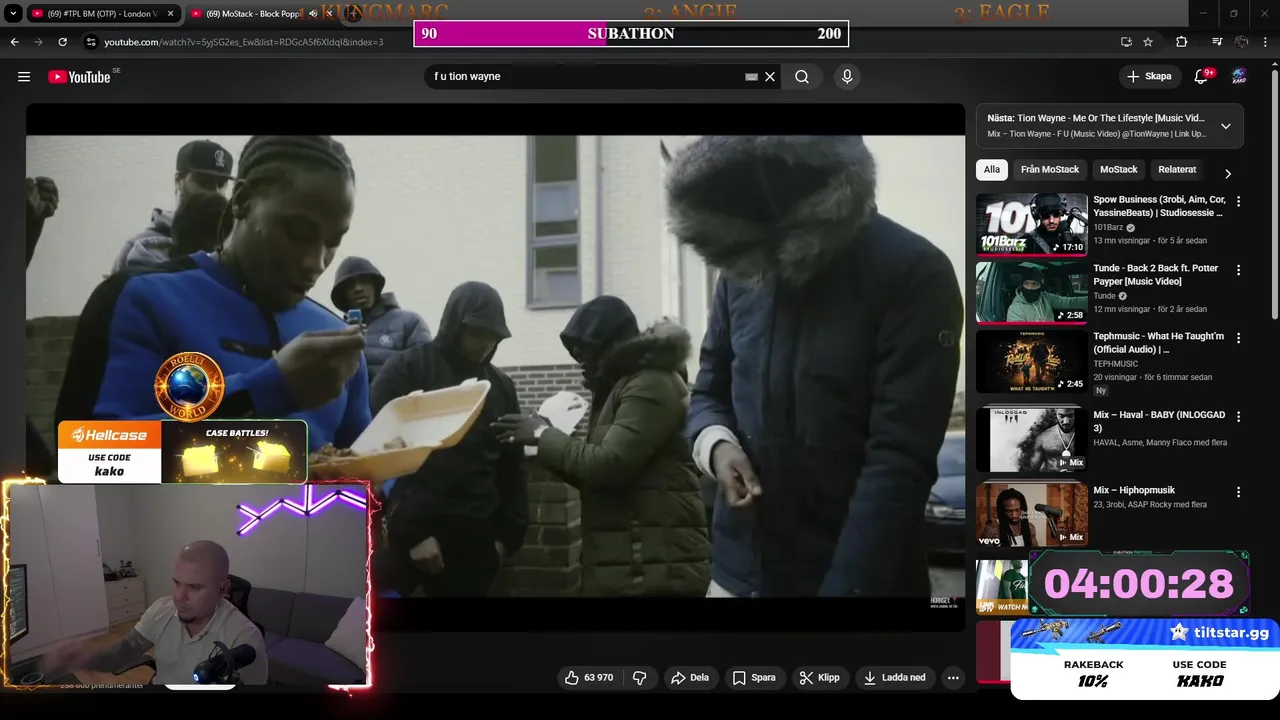The image size is (1280, 720).
Task: Download the video with Ladda ned
Action: point(895,678)
